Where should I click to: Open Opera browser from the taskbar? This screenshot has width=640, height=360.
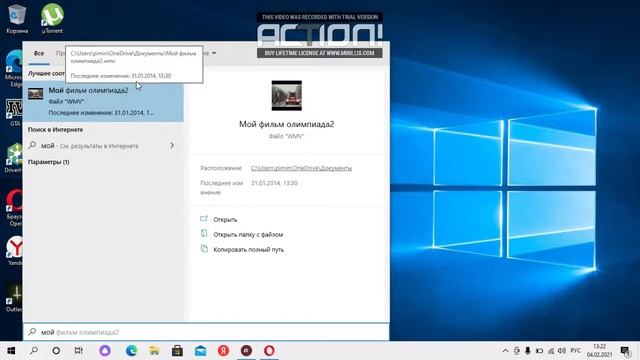coord(269,351)
